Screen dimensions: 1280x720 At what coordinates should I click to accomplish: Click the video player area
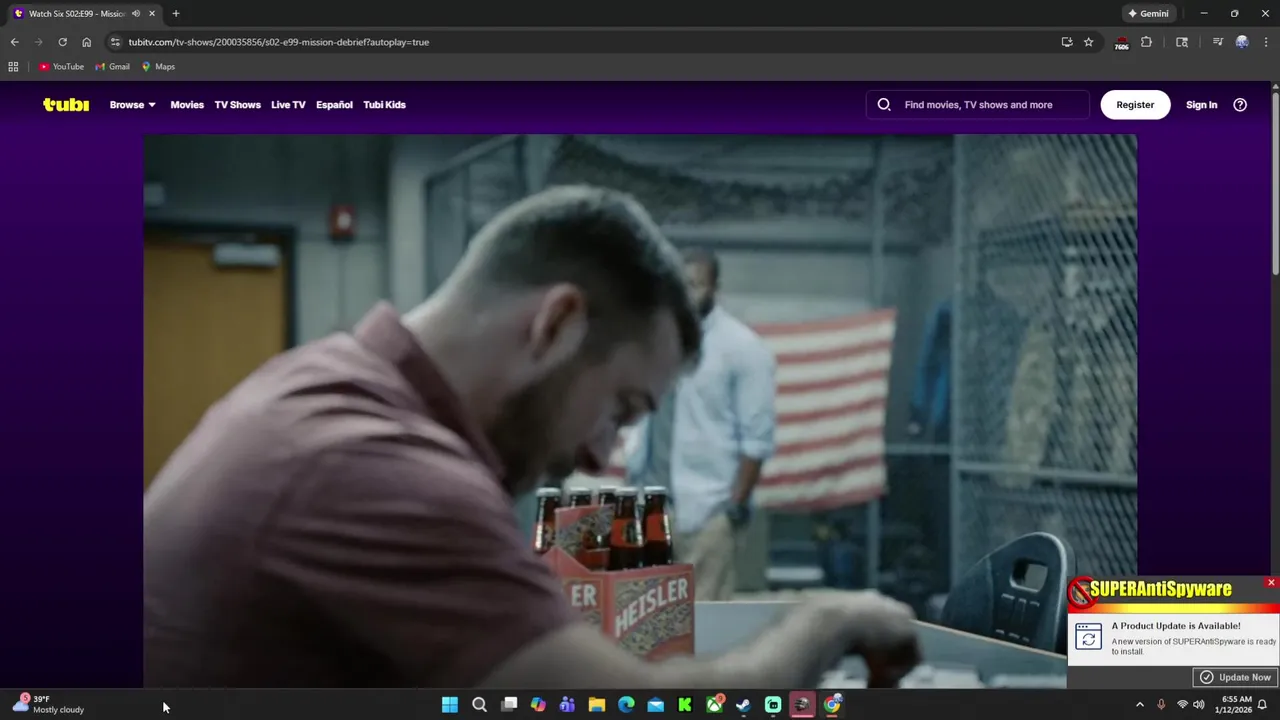pos(640,410)
